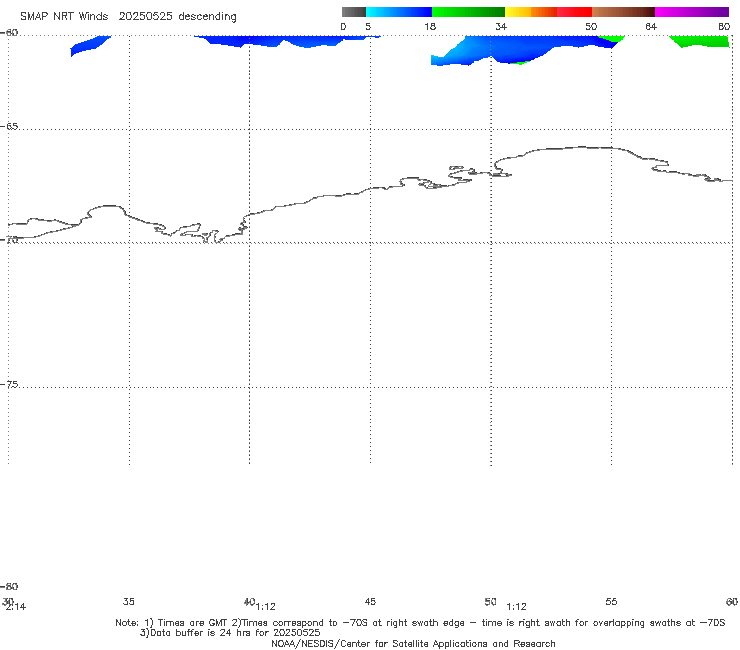Image resolution: width=740 pixels, height=650 pixels.
Task: Click the "5" color scale label
Action: [x=368, y=26]
